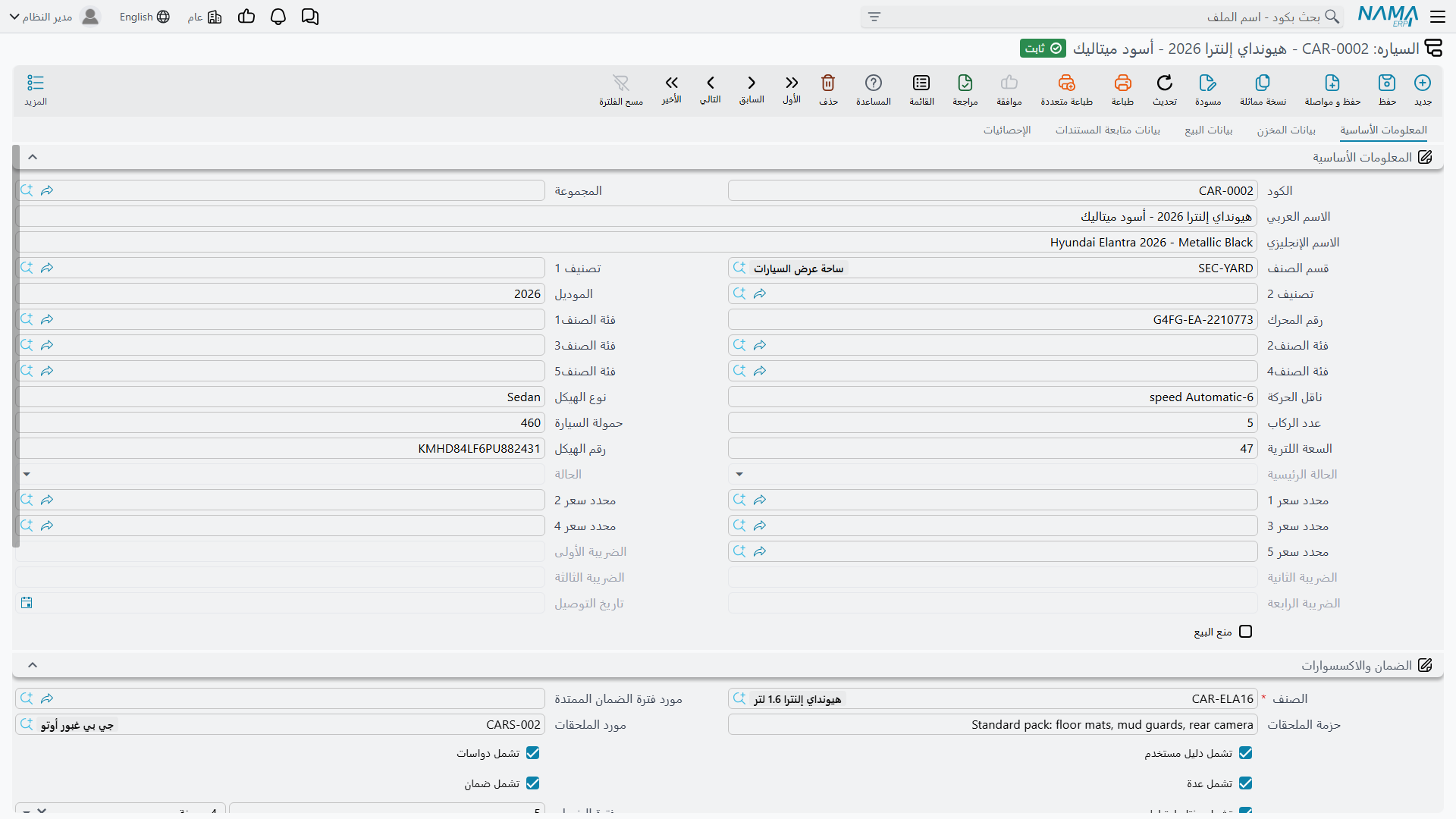
Task: Click the الاسم العربي field
Action: [x=636, y=216]
